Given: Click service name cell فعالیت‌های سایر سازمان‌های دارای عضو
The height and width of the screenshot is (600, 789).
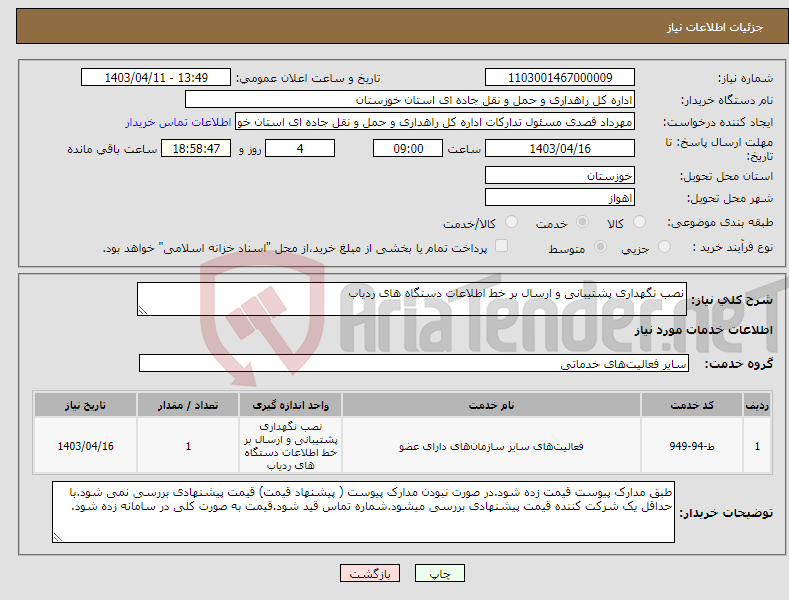Looking at the screenshot, I should [492, 446].
